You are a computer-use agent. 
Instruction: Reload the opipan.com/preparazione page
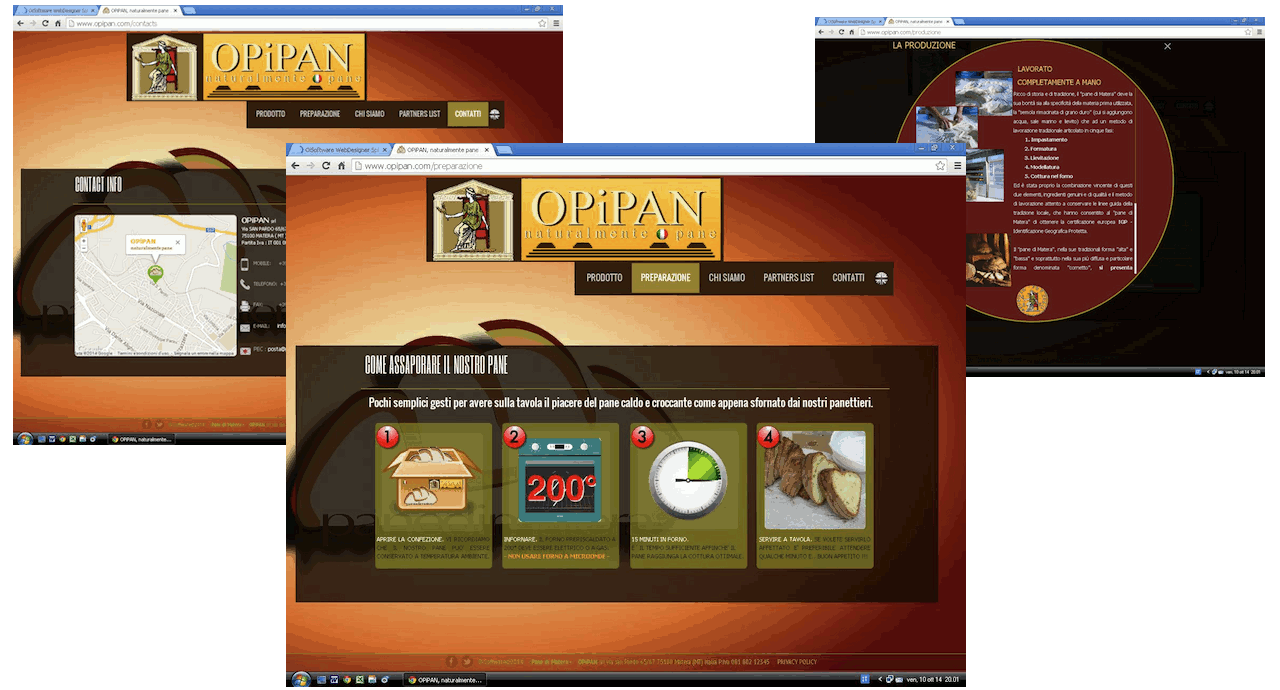pos(326,166)
